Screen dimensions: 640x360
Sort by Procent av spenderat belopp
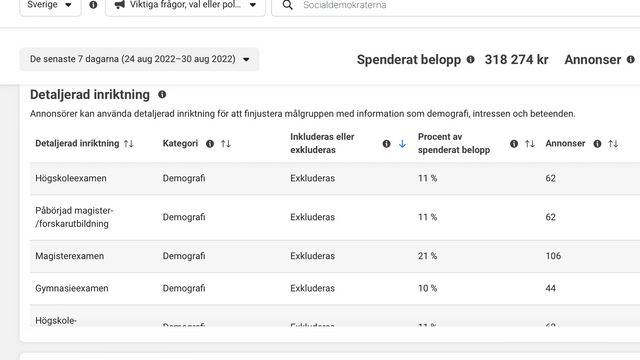click(530, 144)
